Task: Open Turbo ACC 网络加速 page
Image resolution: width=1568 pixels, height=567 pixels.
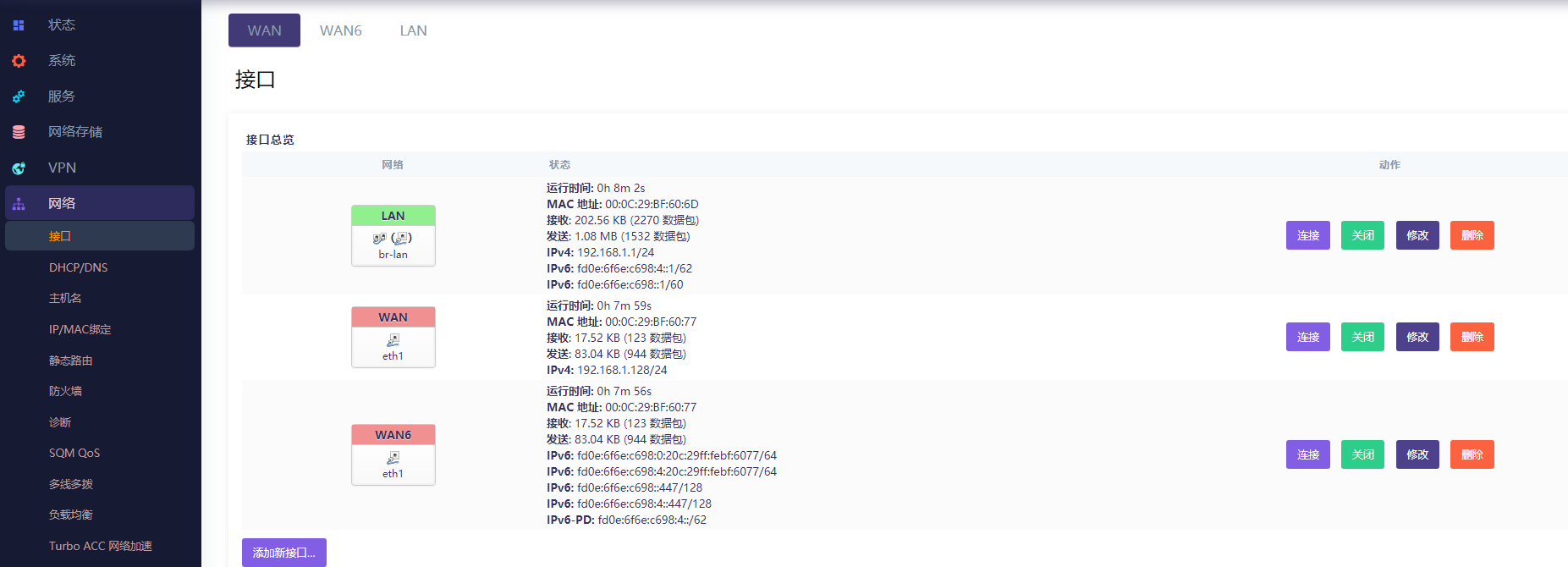Action: point(100,546)
